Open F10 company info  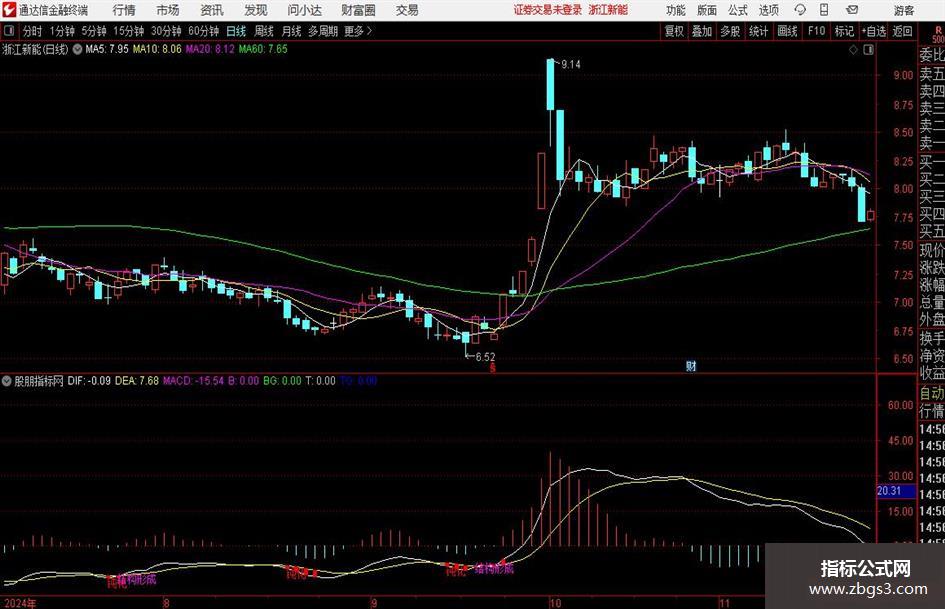[817, 31]
